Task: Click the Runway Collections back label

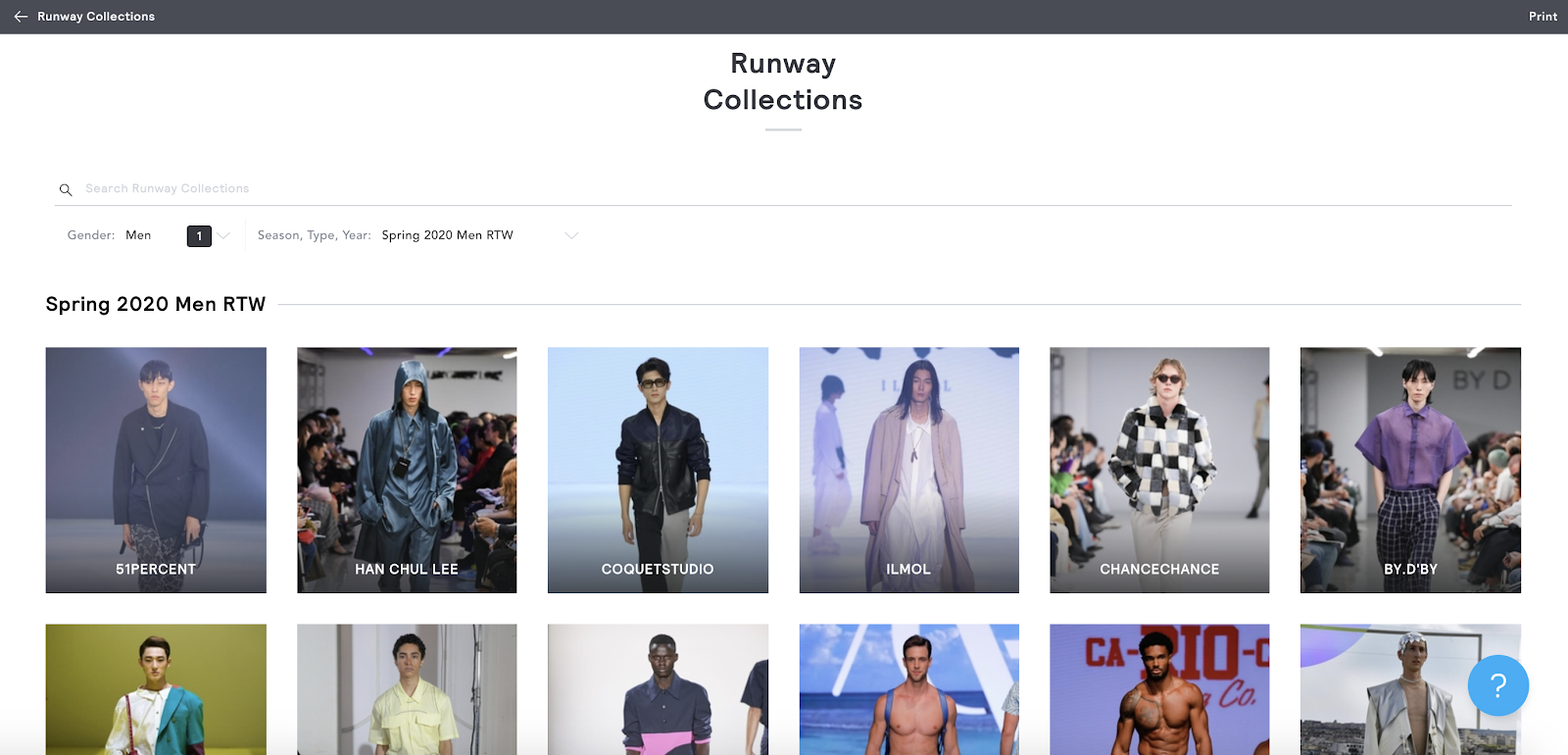Action: (96, 17)
